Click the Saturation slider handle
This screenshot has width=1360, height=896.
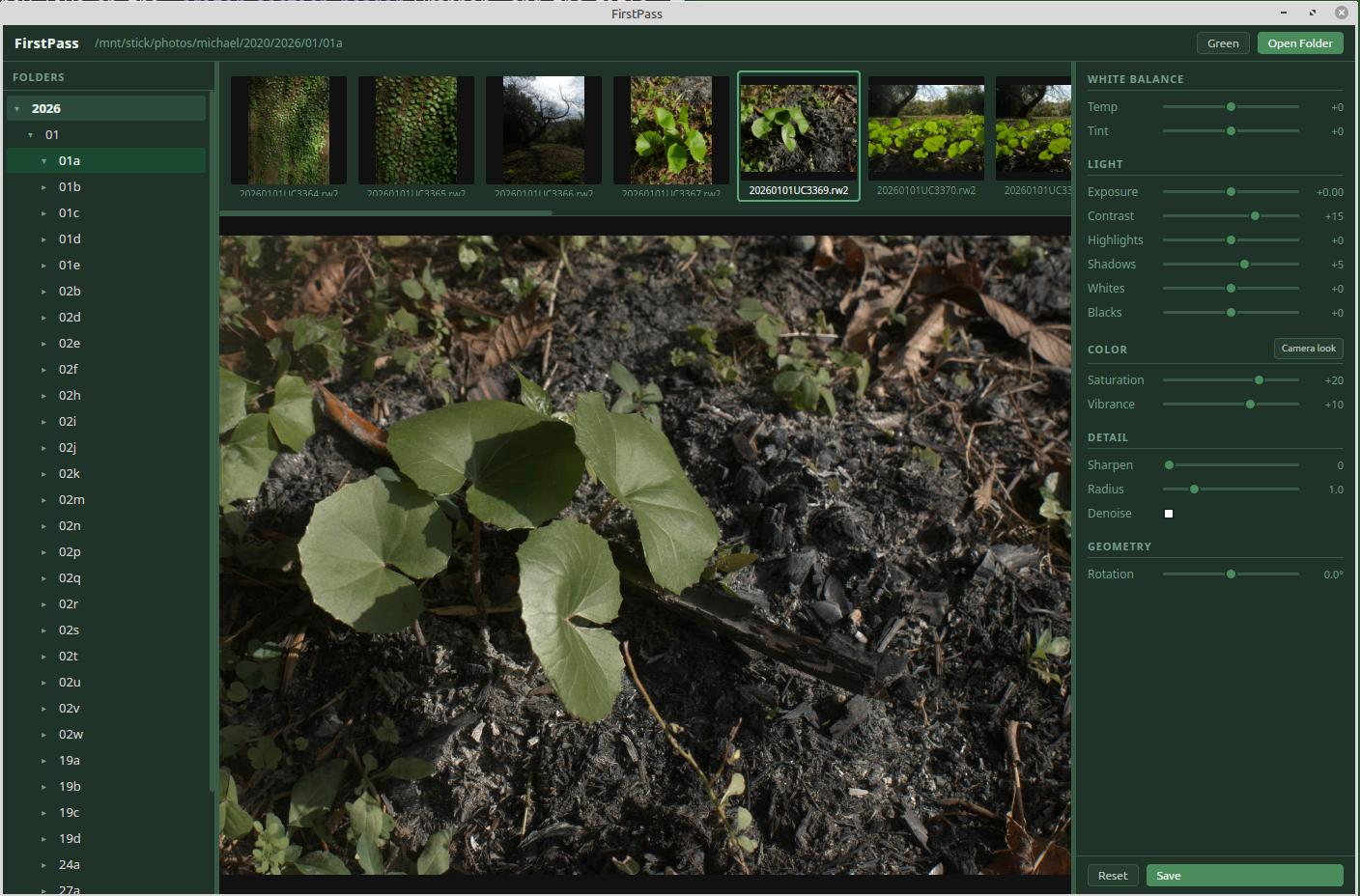pos(1260,379)
